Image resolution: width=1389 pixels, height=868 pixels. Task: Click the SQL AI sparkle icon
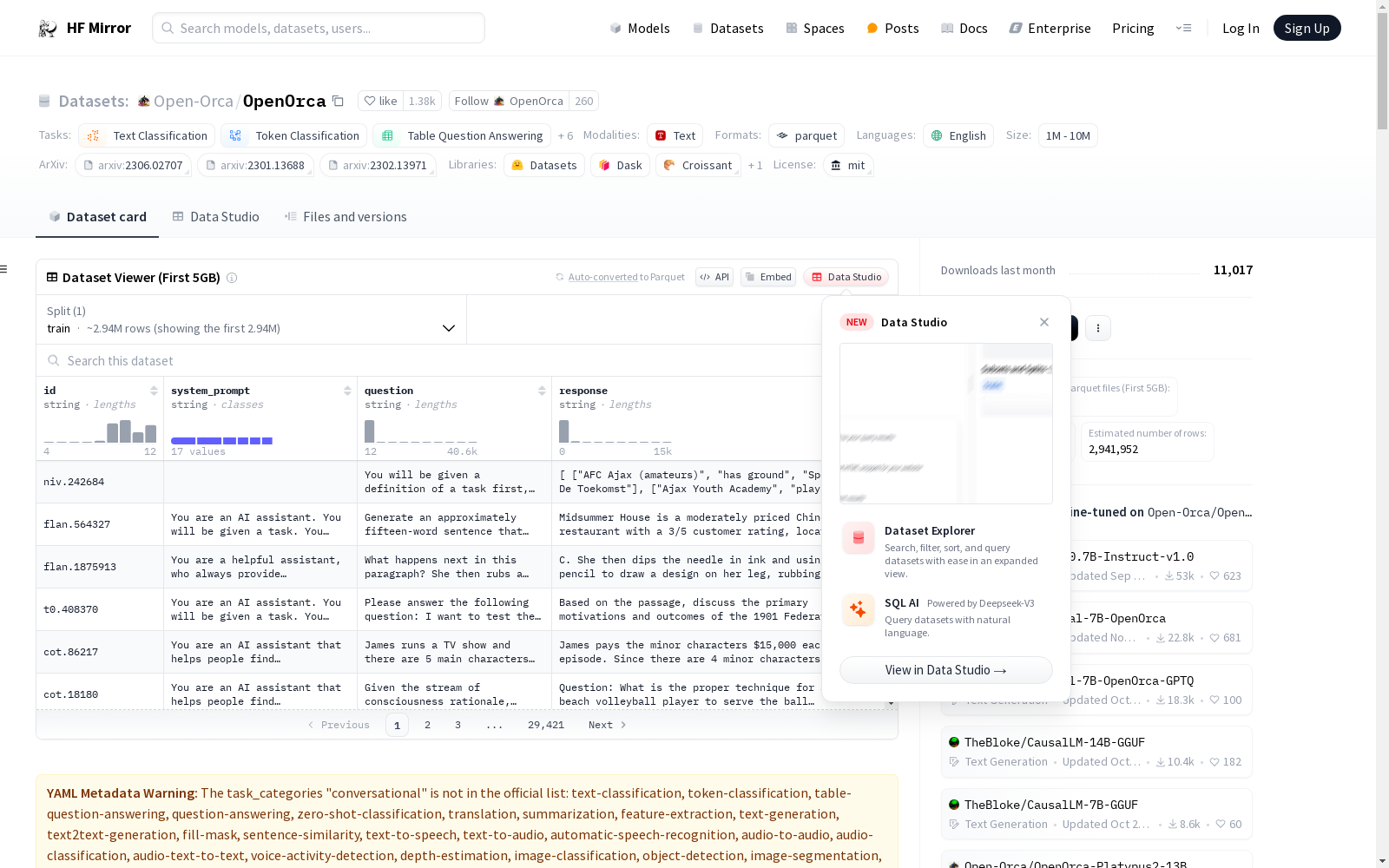coord(859,610)
